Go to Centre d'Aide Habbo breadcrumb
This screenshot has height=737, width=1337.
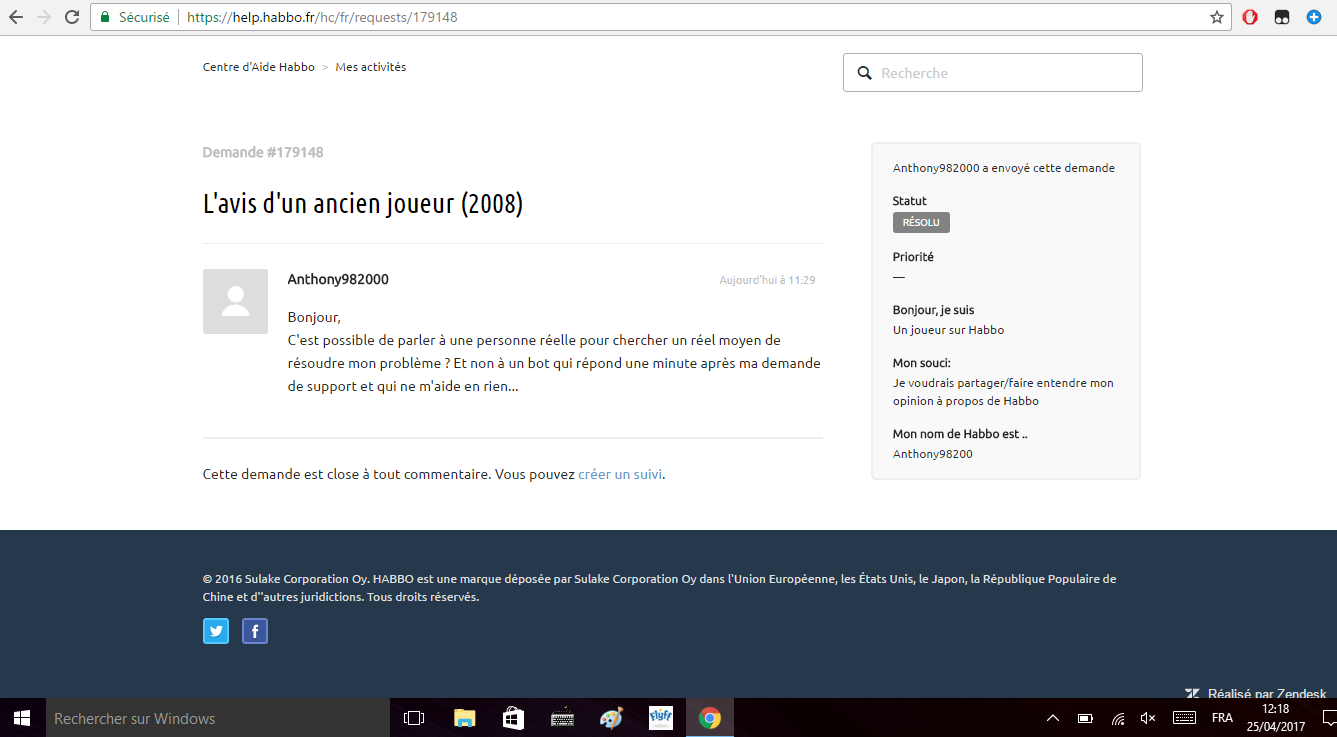point(259,67)
